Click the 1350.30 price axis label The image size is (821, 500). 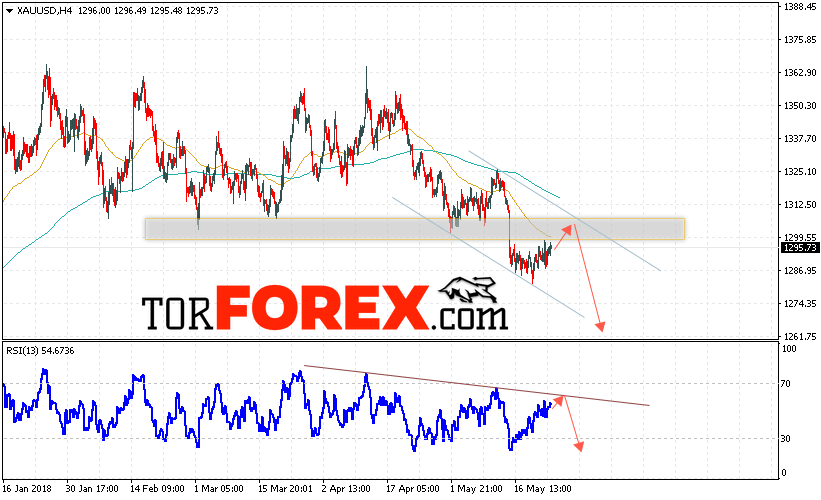coord(800,106)
